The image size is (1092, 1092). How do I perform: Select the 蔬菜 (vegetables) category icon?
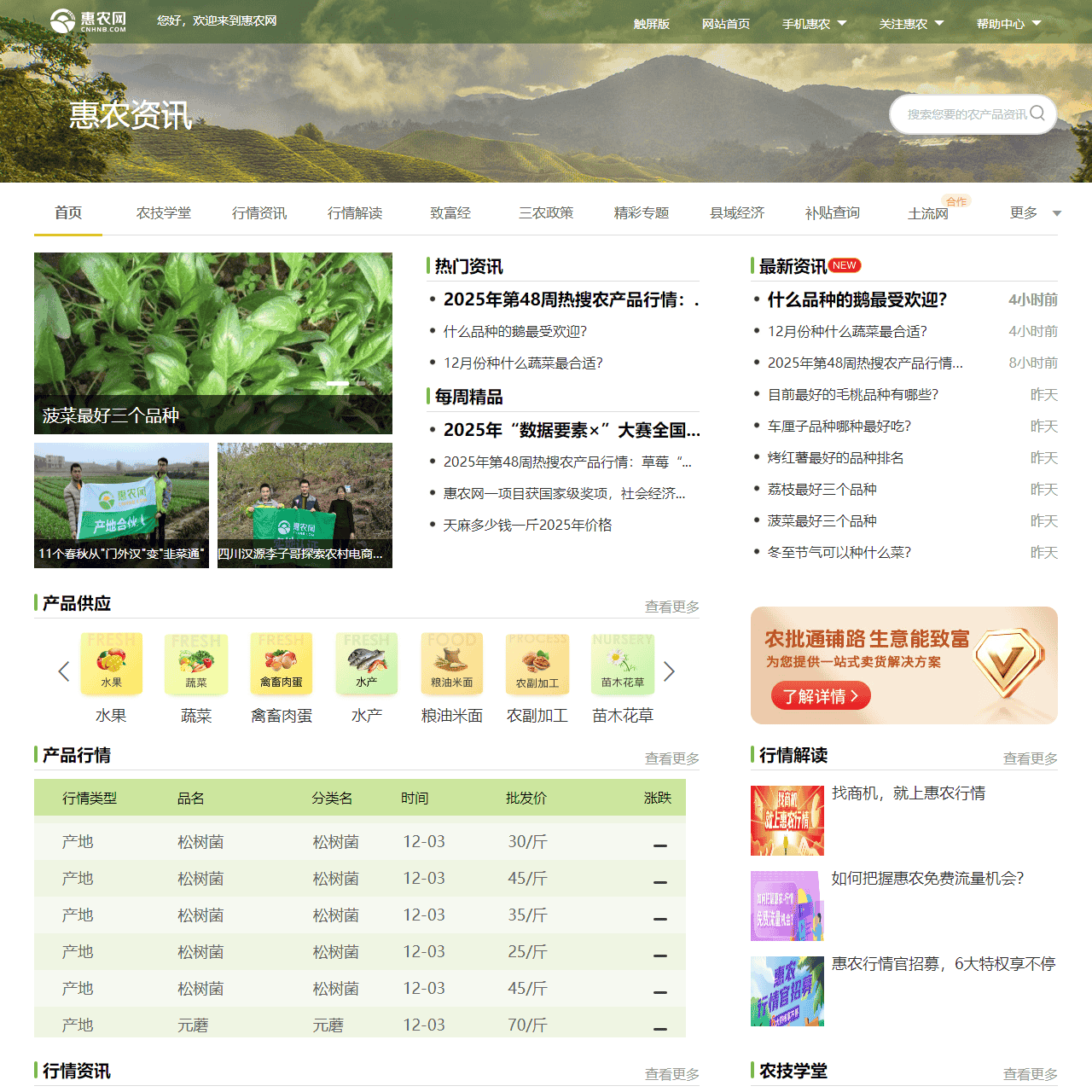[x=196, y=664]
